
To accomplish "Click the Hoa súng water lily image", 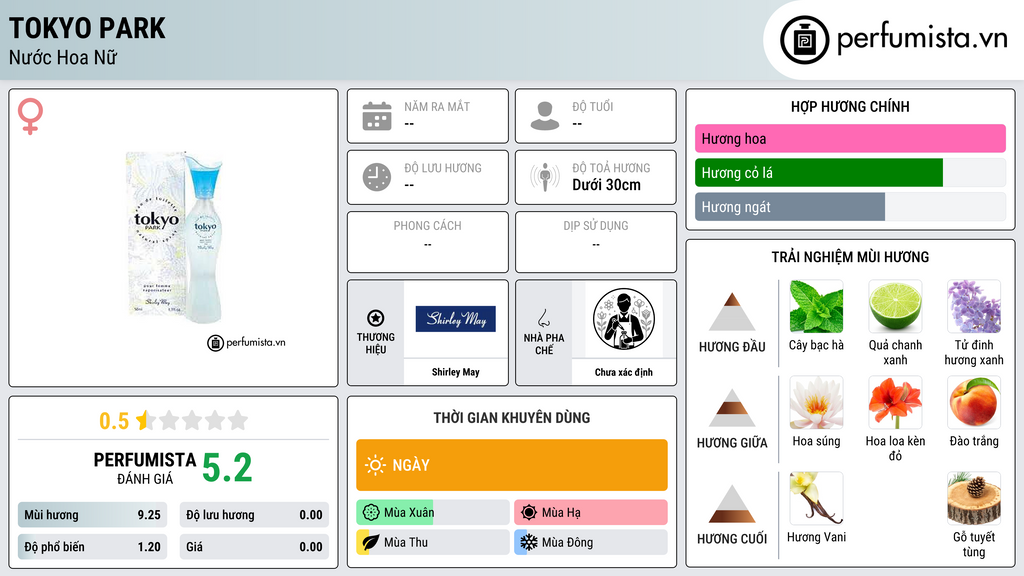I will point(816,402).
